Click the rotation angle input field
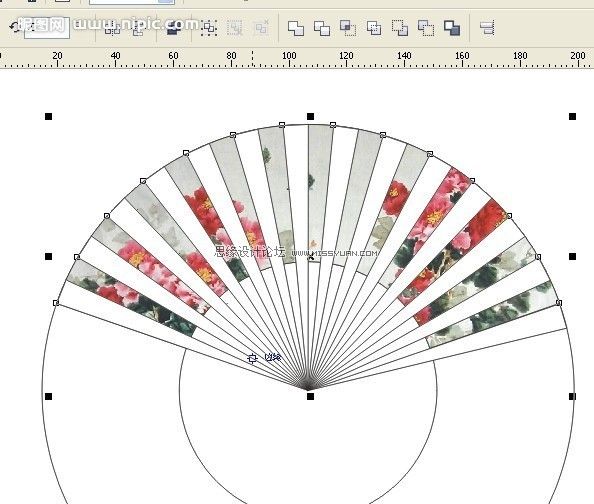Image resolution: width=594 pixels, height=504 pixels. click(x=47, y=28)
